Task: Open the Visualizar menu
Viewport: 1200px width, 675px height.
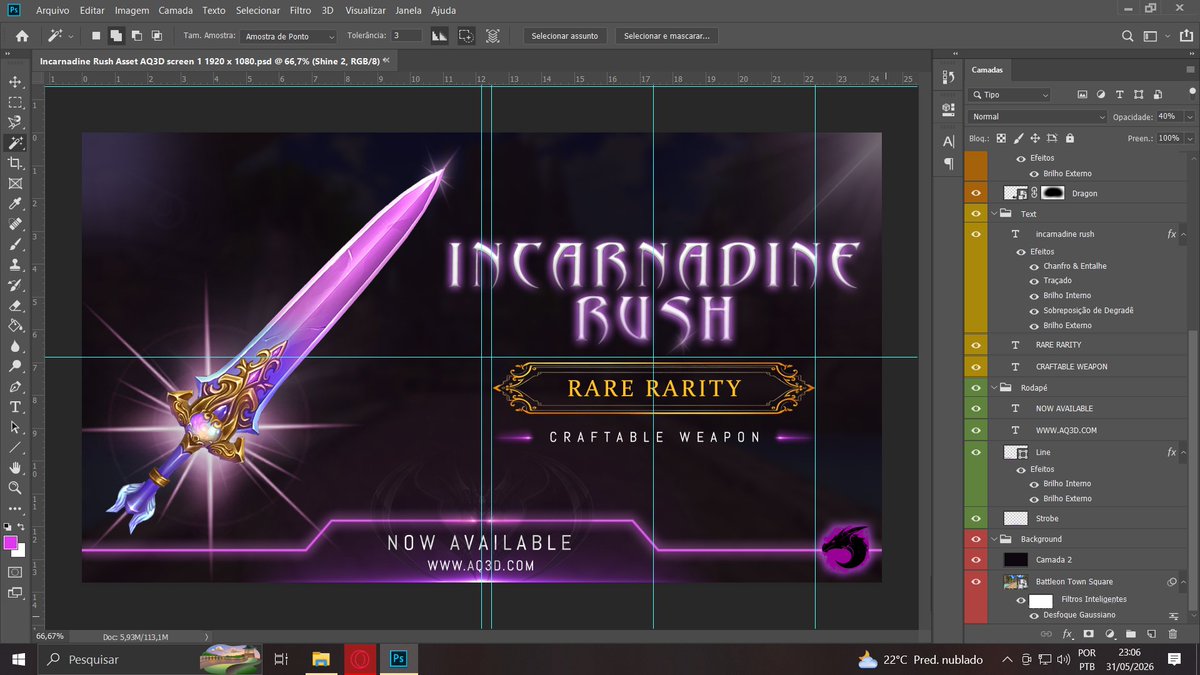Action: tap(365, 10)
